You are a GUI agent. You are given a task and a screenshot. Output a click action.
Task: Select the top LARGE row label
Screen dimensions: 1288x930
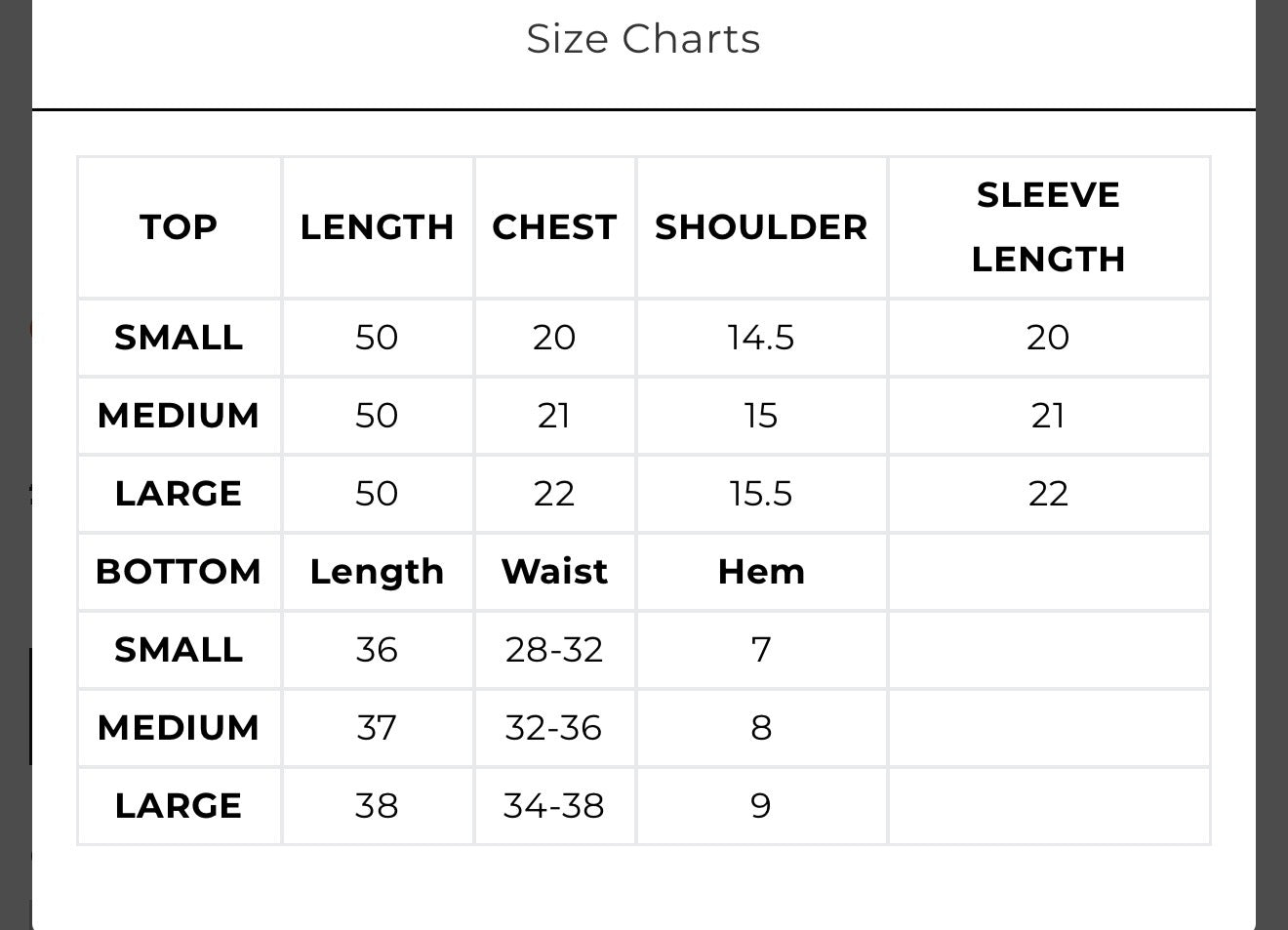(179, 494)
